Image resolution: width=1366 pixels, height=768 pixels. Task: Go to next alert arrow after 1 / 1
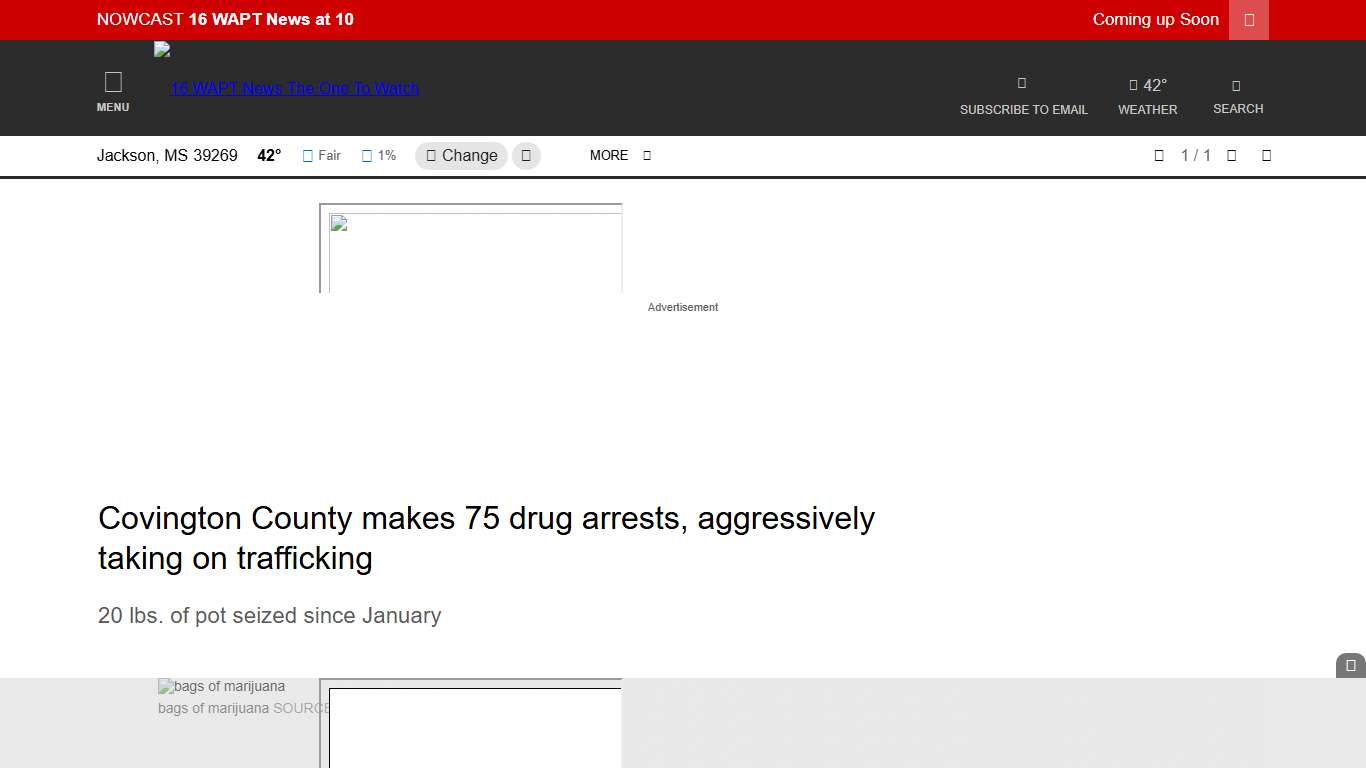point(1232,155)
